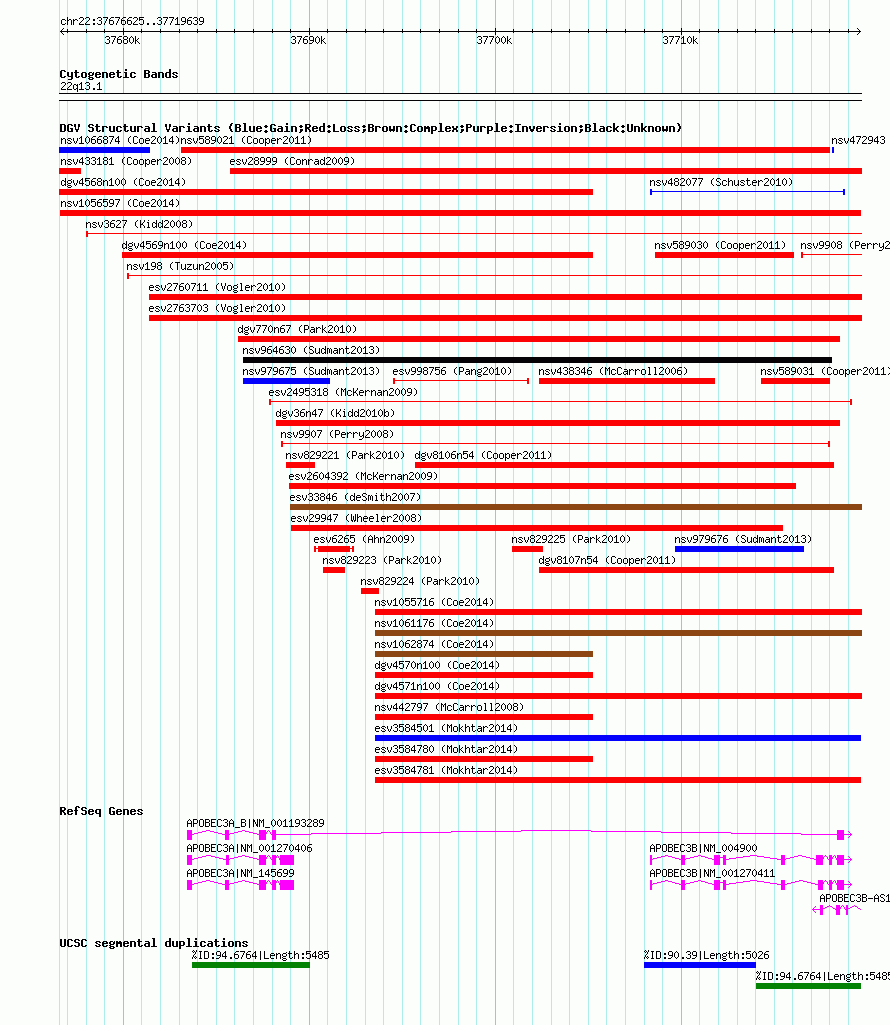Click chr22:37676625..37719639 region label
890x1025 pixels.
[132, 21]
